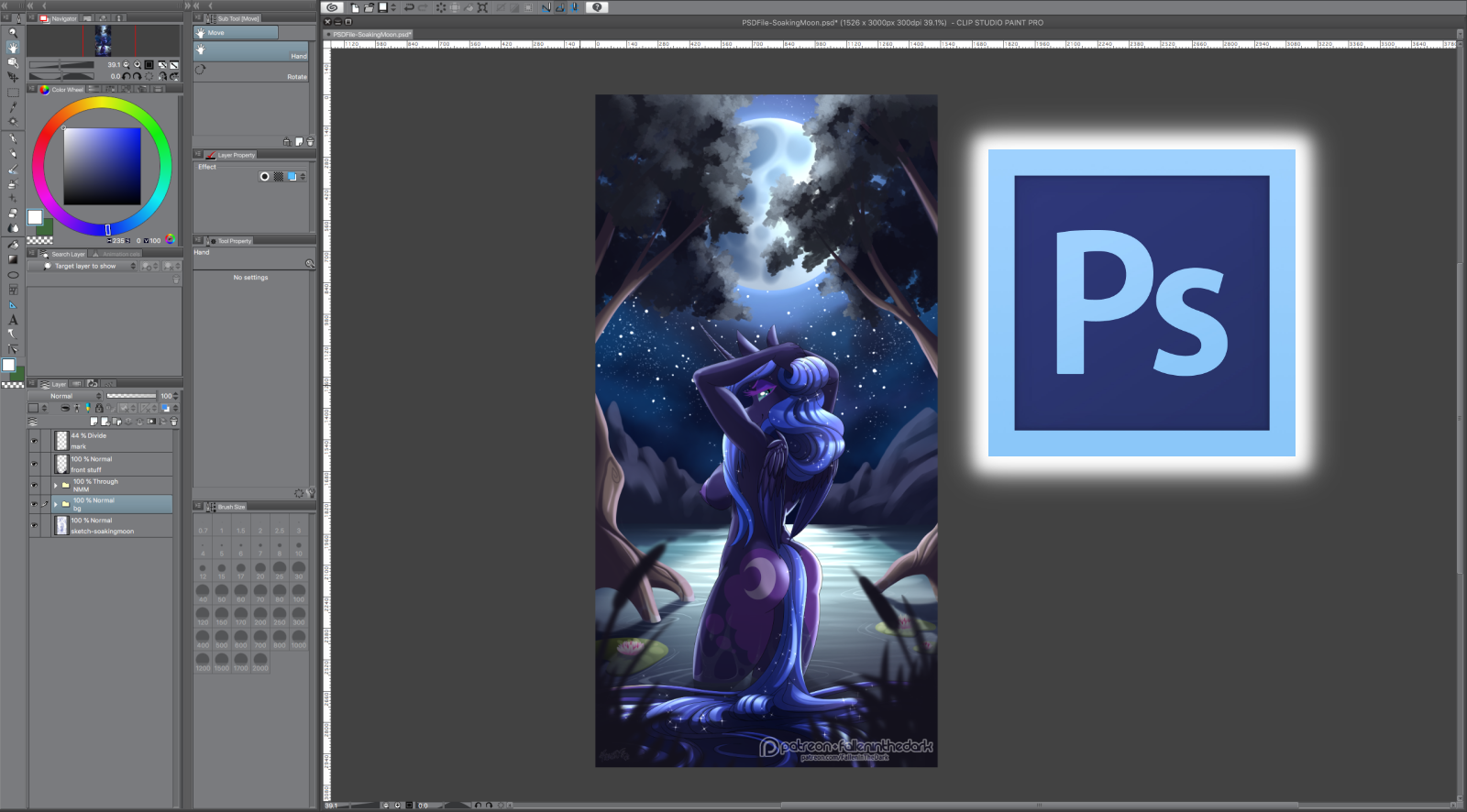The image size is (1467, 812).
Task: Select the Eraser tool
Action: pyautogui.click(x=13, y=213)
